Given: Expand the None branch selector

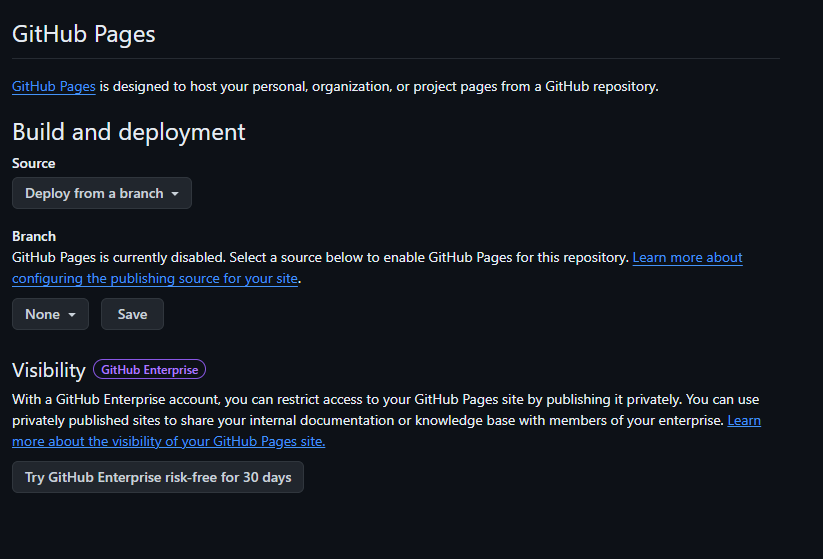Looking at the screenshot, I should 50,314.
